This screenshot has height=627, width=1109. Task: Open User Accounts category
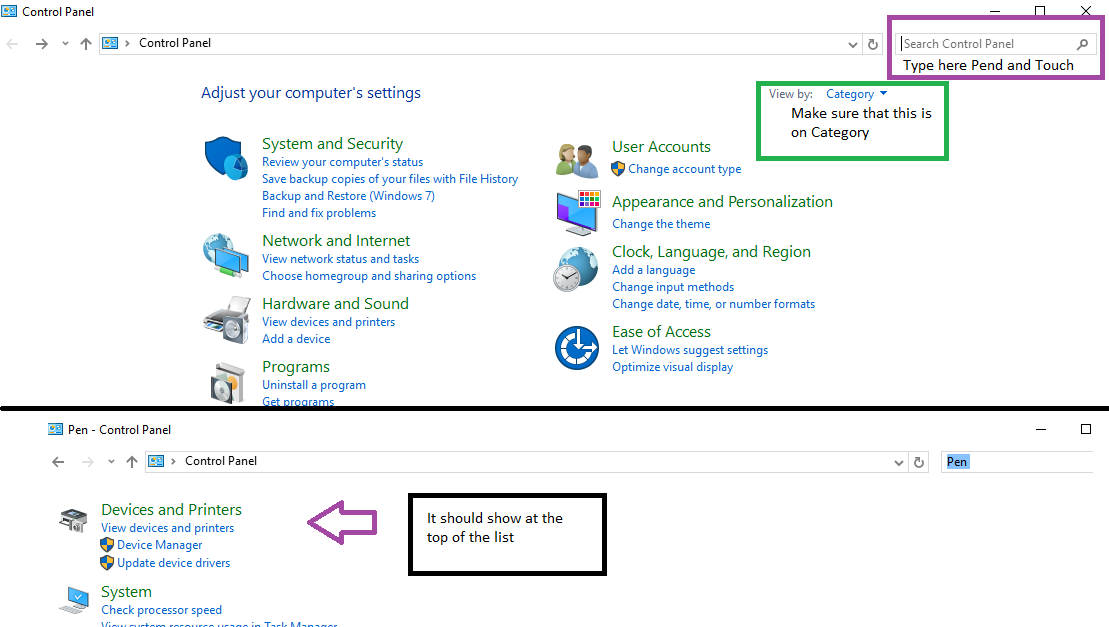pos(661,146)
